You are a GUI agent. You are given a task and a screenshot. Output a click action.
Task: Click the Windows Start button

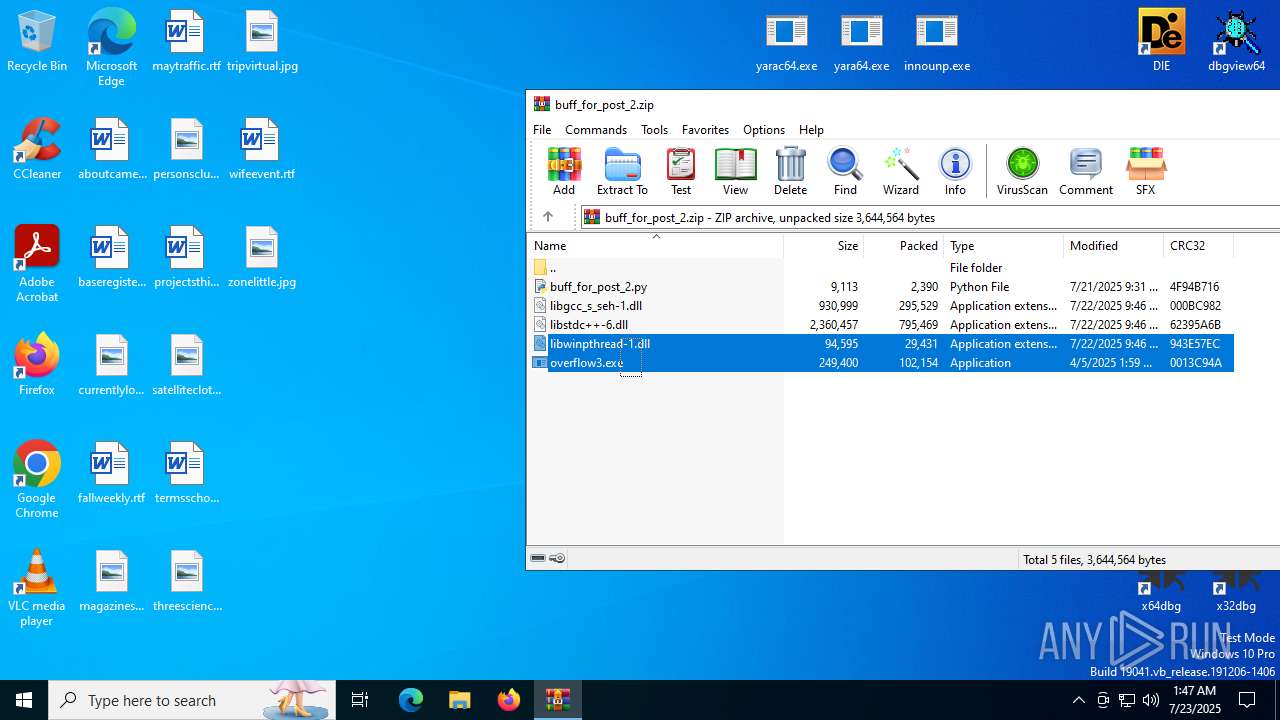coord(24,700)
